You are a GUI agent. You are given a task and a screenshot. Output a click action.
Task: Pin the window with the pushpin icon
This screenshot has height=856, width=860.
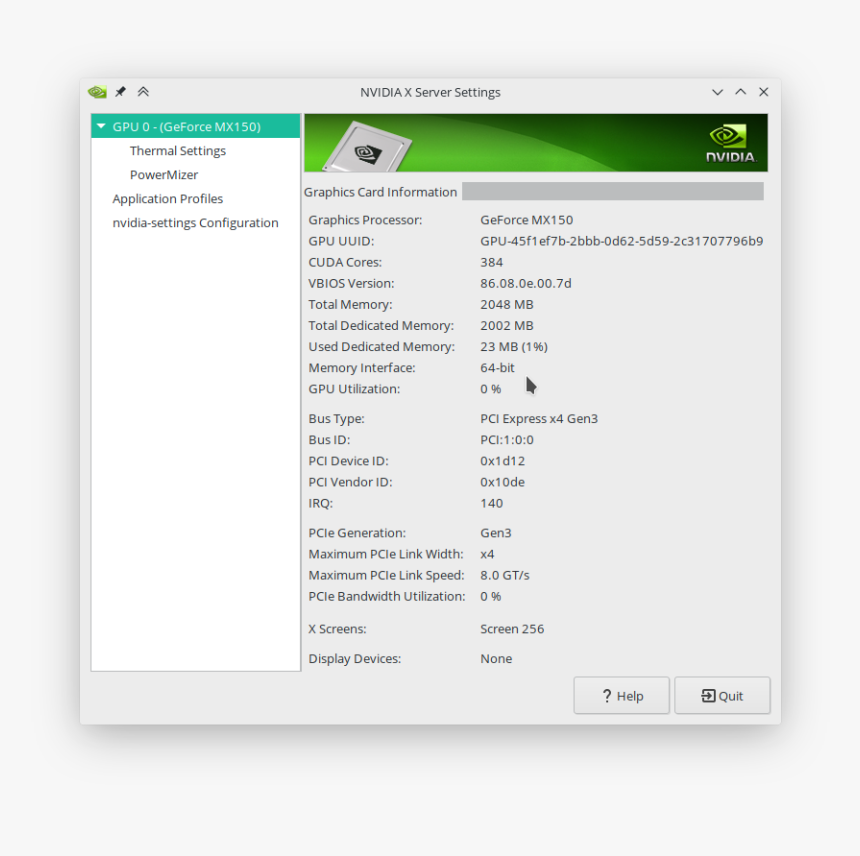click(x=120, y=92)
